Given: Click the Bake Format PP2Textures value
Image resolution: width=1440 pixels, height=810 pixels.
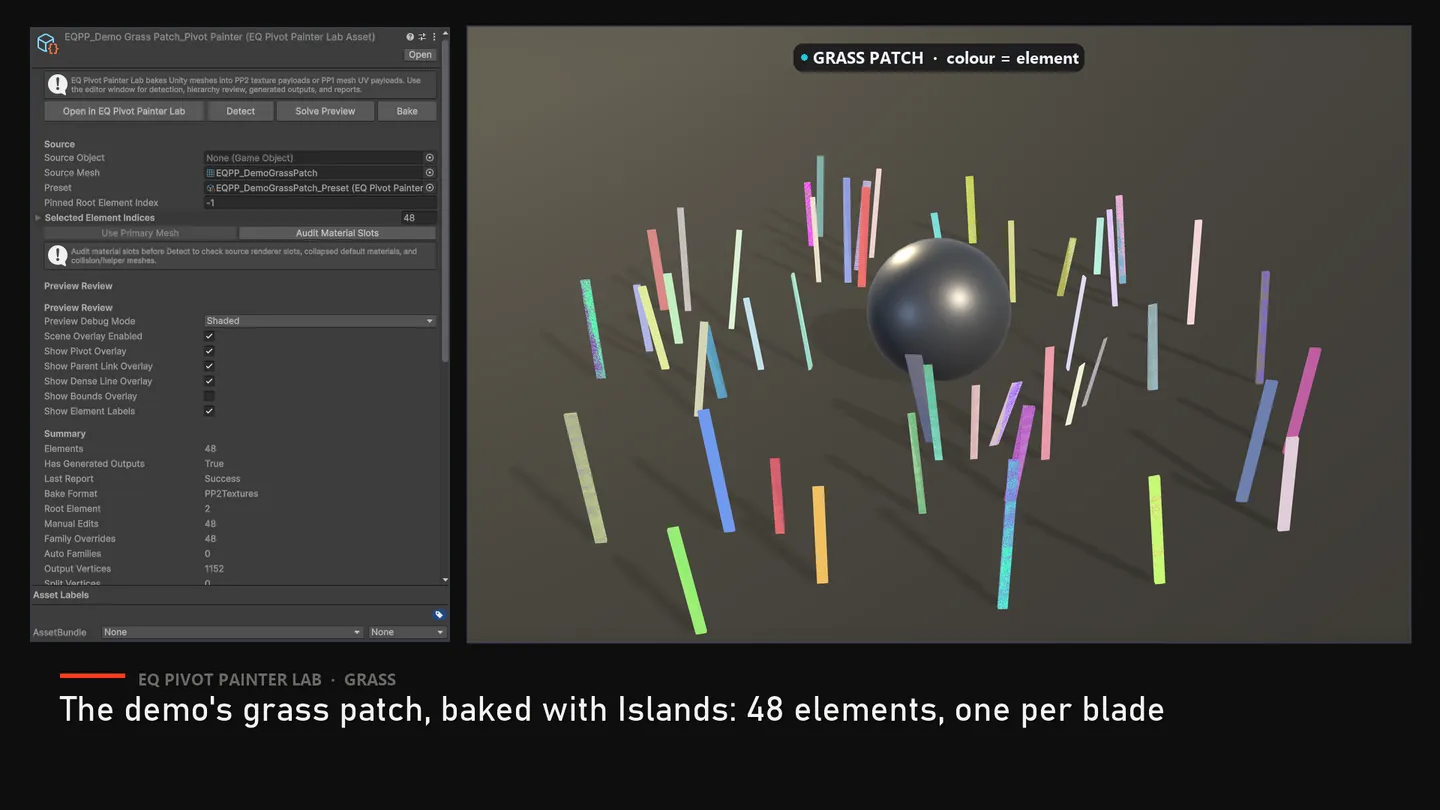Looking at the screenshot, I should (231, 494).
